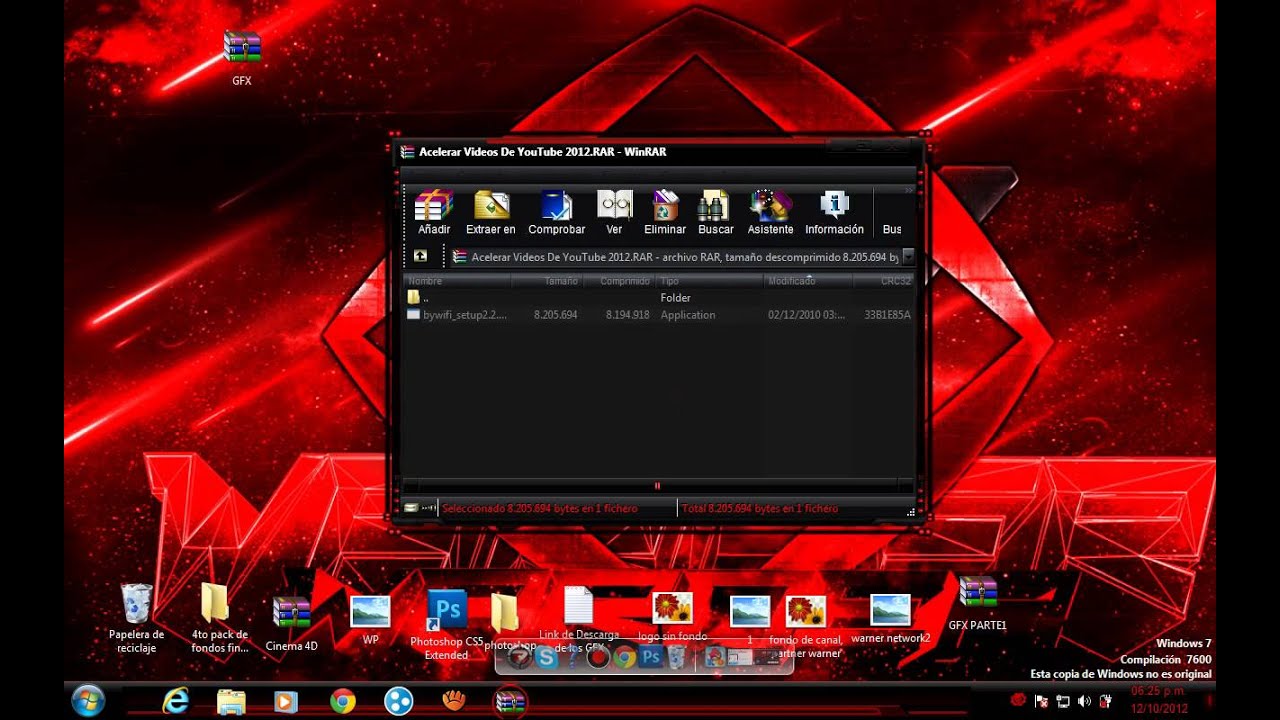Expand the archive path dropdown arrow
Image resolution: width=1280 pixels, height=720 pixels.
(907, 256)
